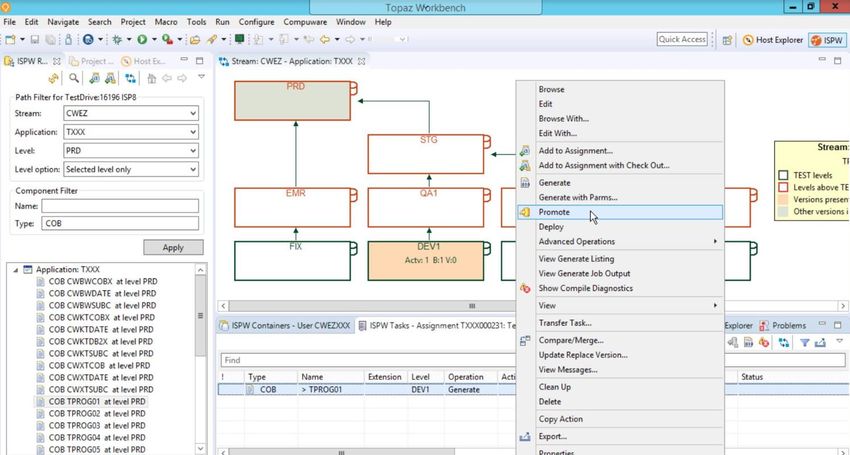The image size is (850, 455).
Task: Click the PRD level box in stream diagram
Action: [292, 101]
